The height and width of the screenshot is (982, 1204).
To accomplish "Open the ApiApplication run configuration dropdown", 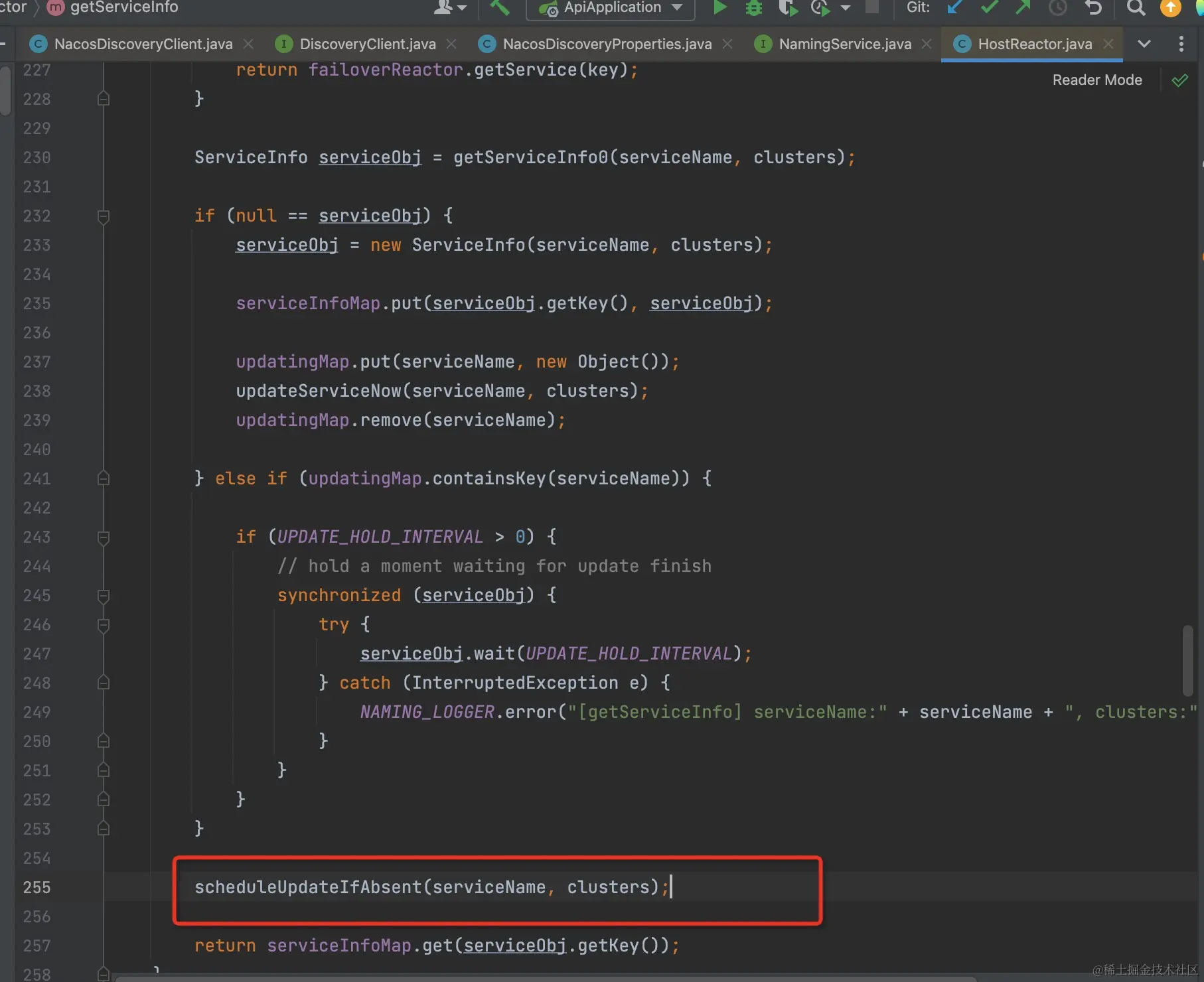I will click(x=611, y=7).
